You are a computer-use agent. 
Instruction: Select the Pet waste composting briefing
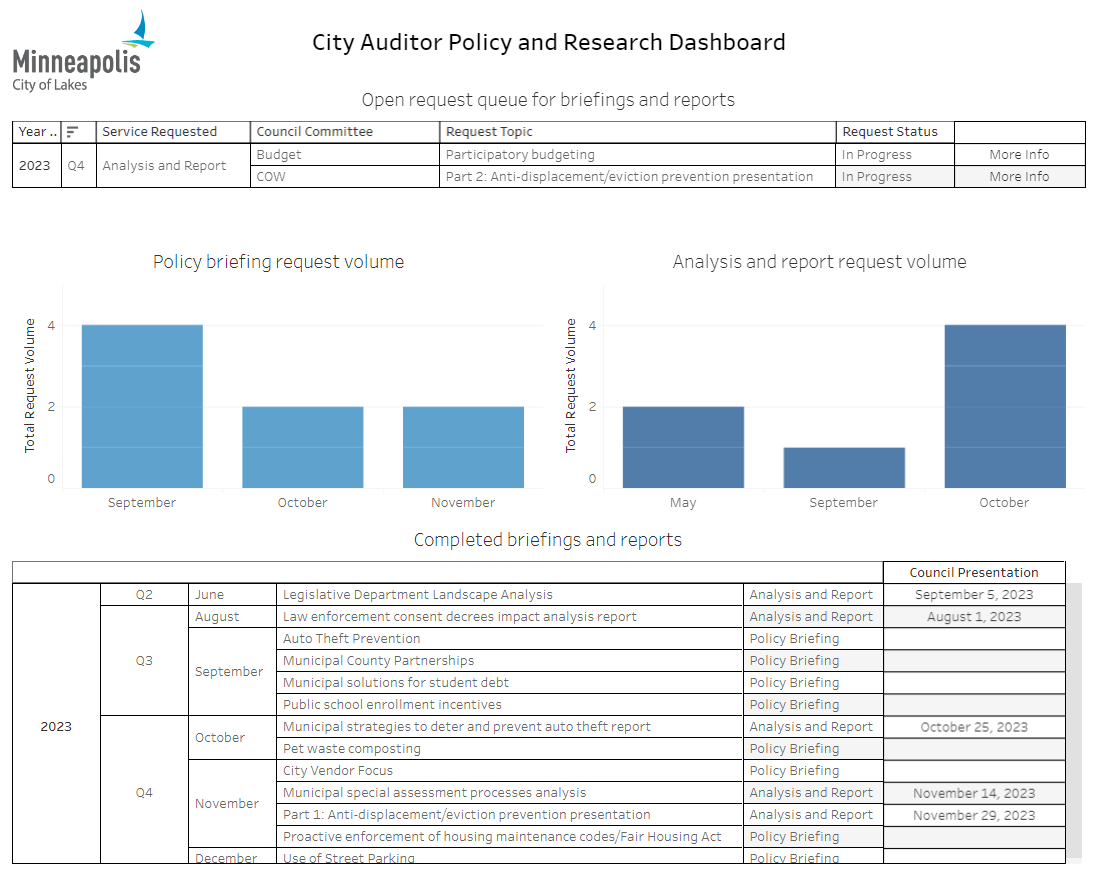[510, 748]
